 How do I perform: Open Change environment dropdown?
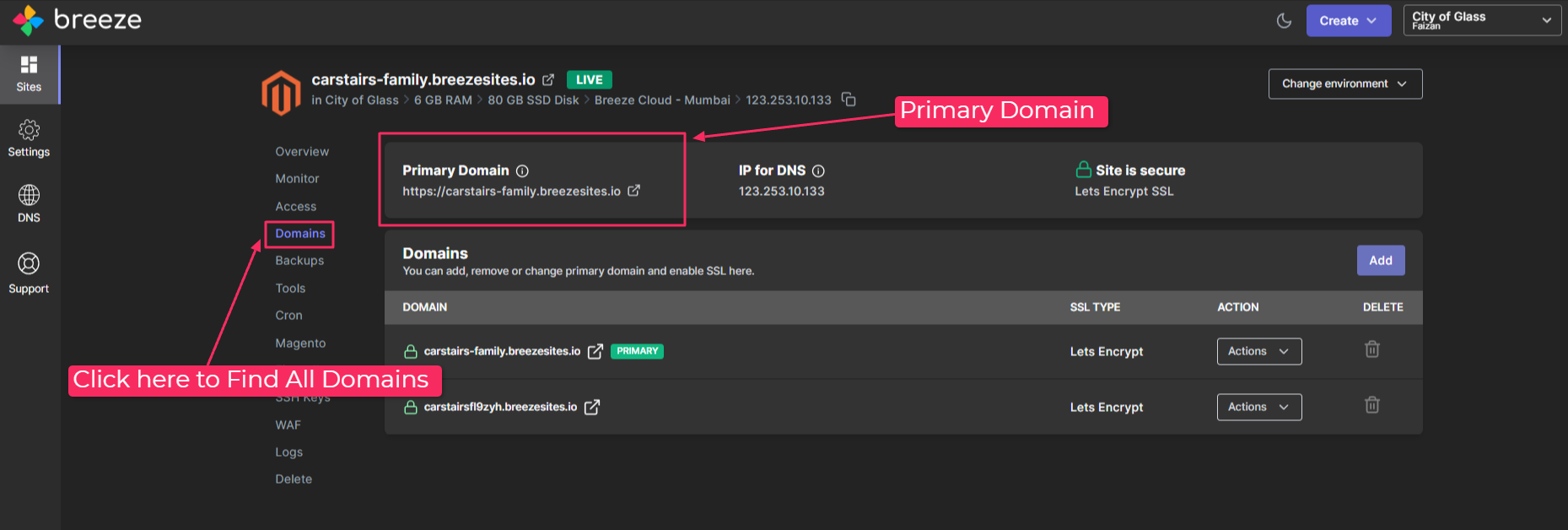[1344, 84]
